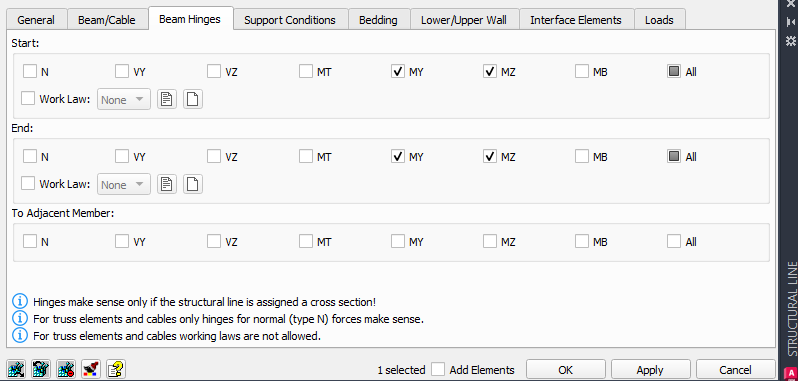Click the first cube selection icon
The height and width of the screenshot is (381, 798).
[16, 368]
